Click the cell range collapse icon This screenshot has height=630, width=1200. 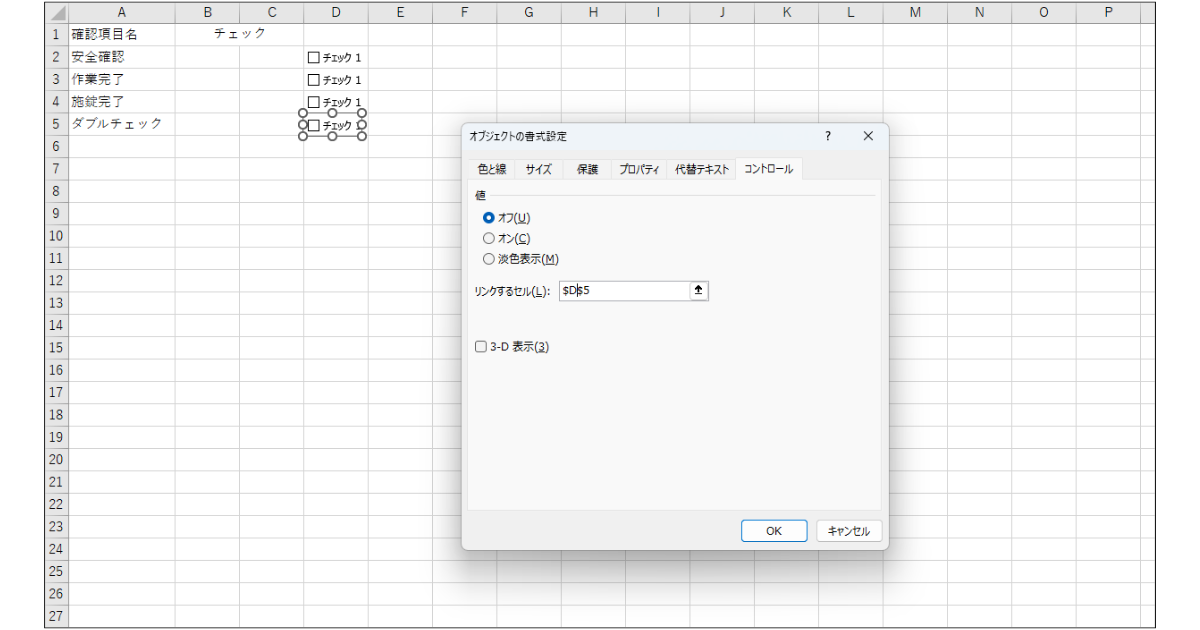[x=699, y=290]
